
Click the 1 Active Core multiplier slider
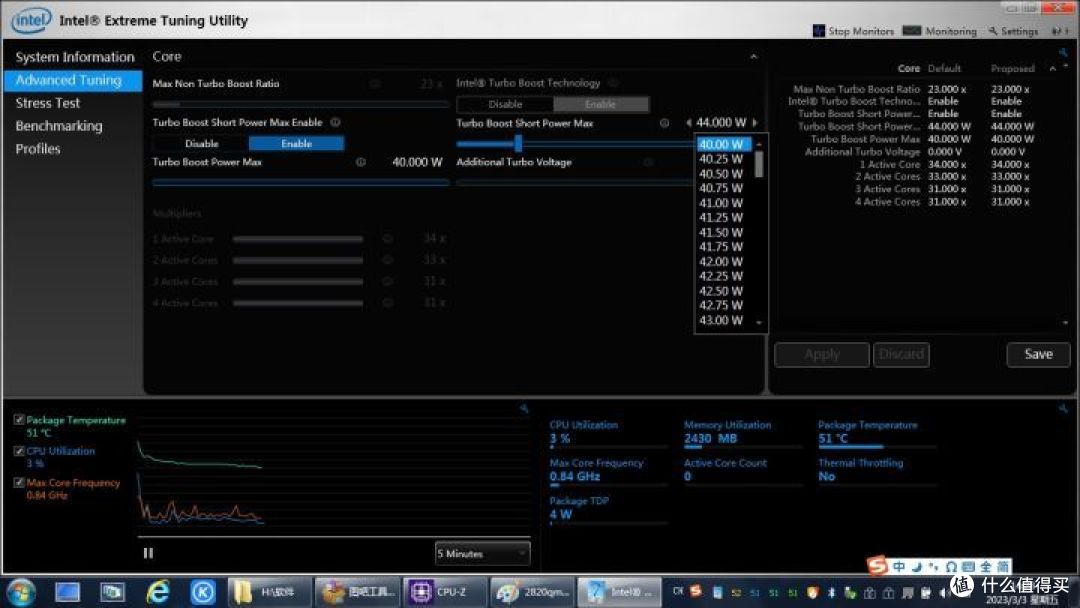point(298,239)
